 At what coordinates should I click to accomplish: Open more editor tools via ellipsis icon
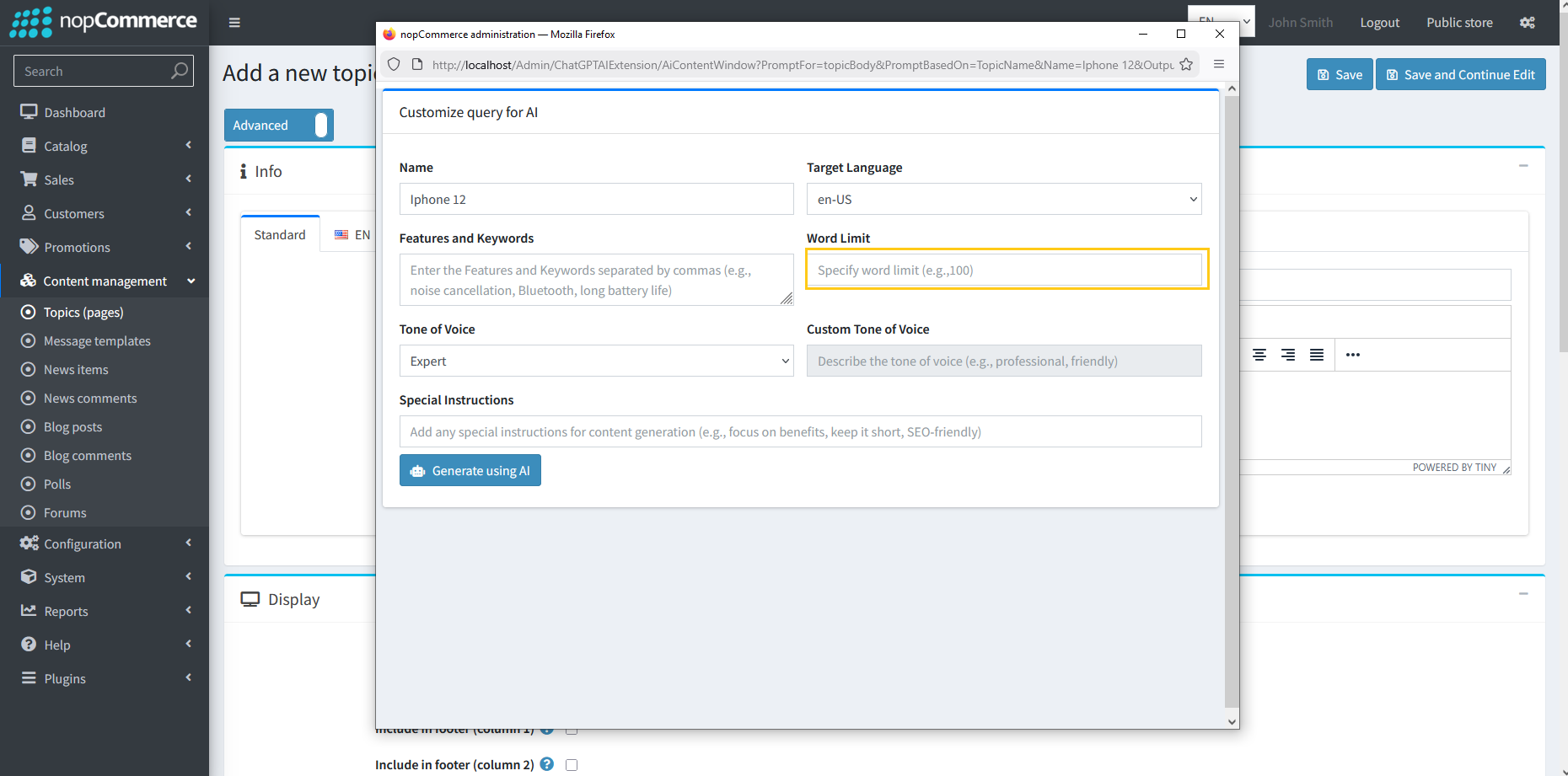pos(1353,355)
